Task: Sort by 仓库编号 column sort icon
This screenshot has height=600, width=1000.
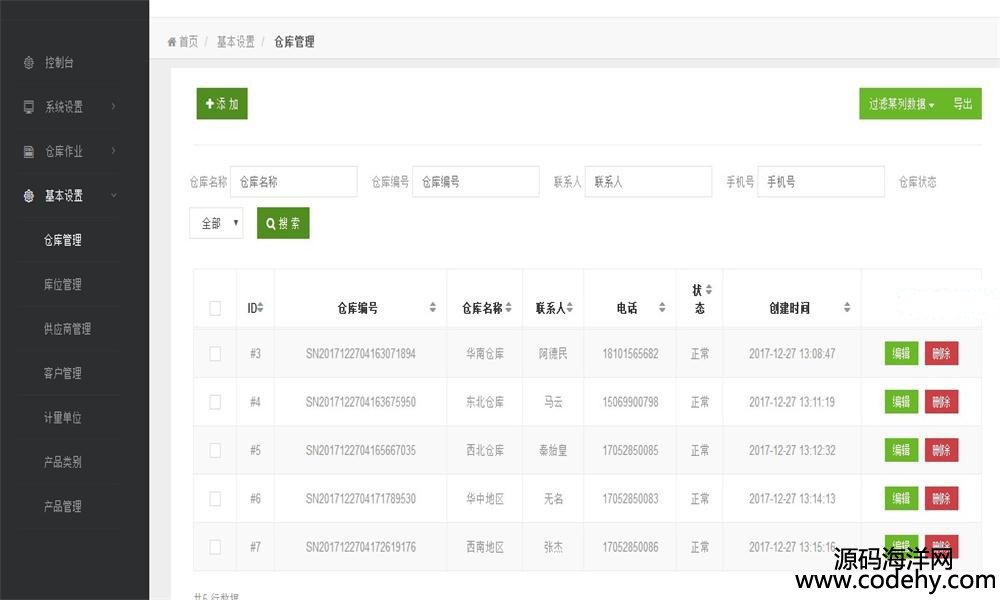Action: (x=433, y=307)
